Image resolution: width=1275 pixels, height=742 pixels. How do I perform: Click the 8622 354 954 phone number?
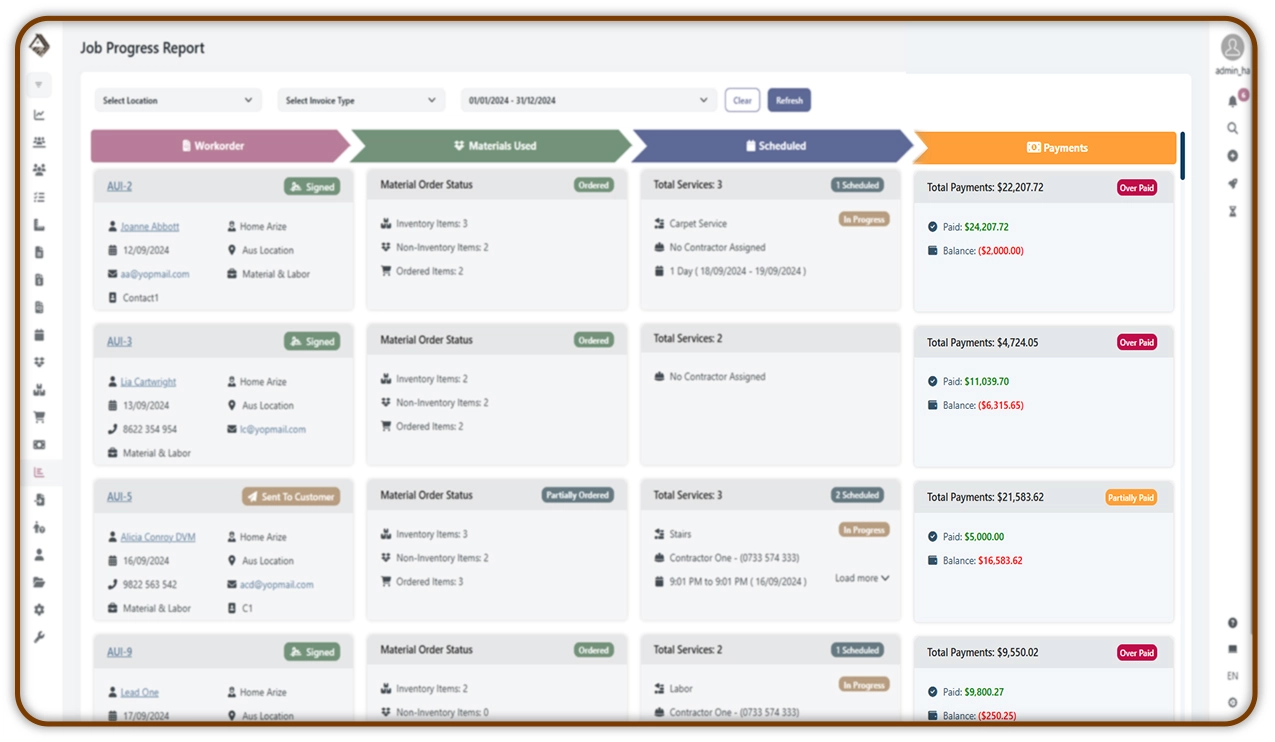[x=149, y=429]
